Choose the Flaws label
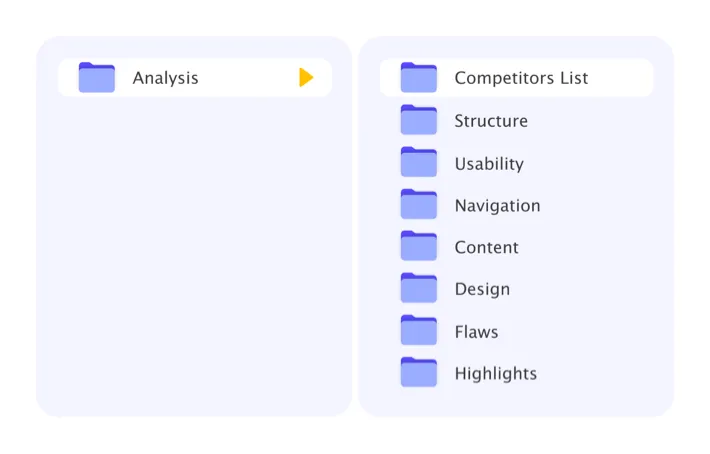710x454 pixels. [x=476, y=332]
